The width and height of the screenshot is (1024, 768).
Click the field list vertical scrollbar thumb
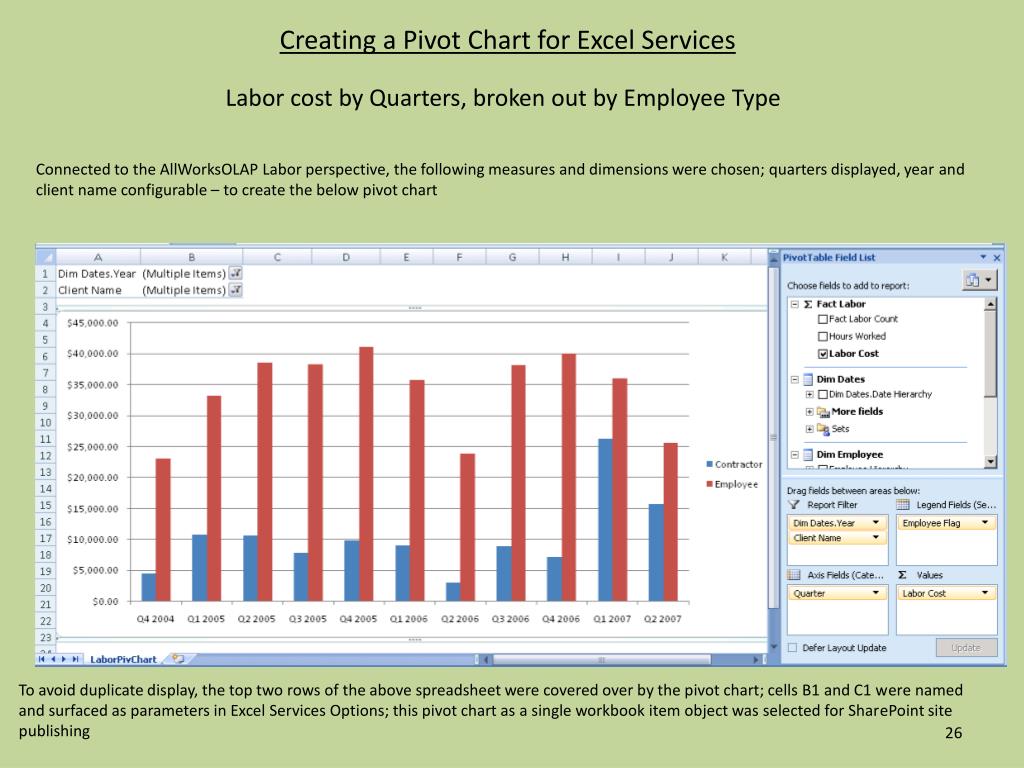tap(990, 353)
